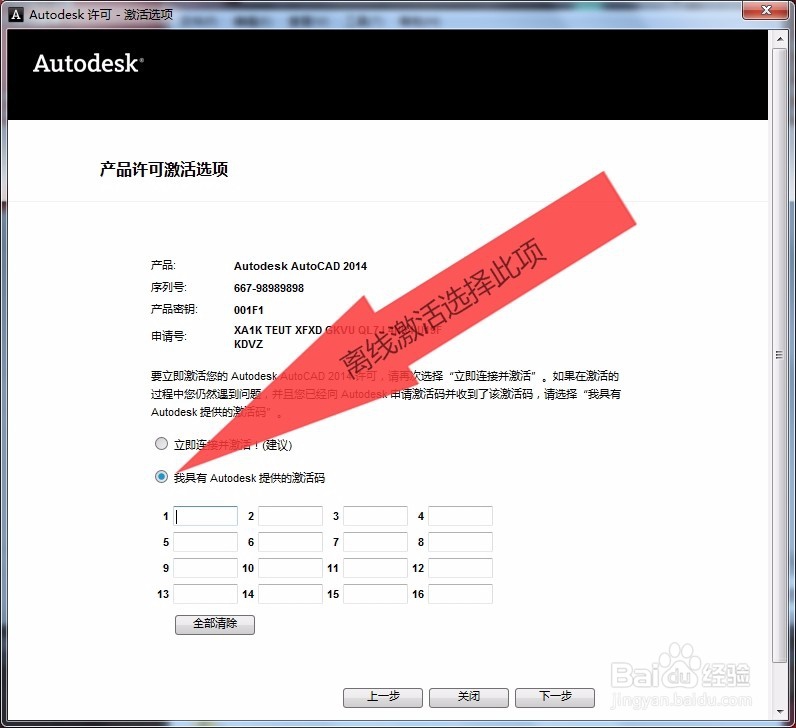The height and width of the screenshot is (728, 796).
Task: Click the product key 001F1
Action: pyautogui.click(x=248, y=310)
